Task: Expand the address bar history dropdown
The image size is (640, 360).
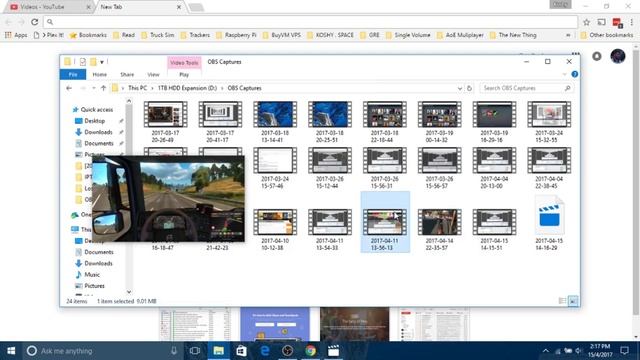Action: click(x=460, y=88)
